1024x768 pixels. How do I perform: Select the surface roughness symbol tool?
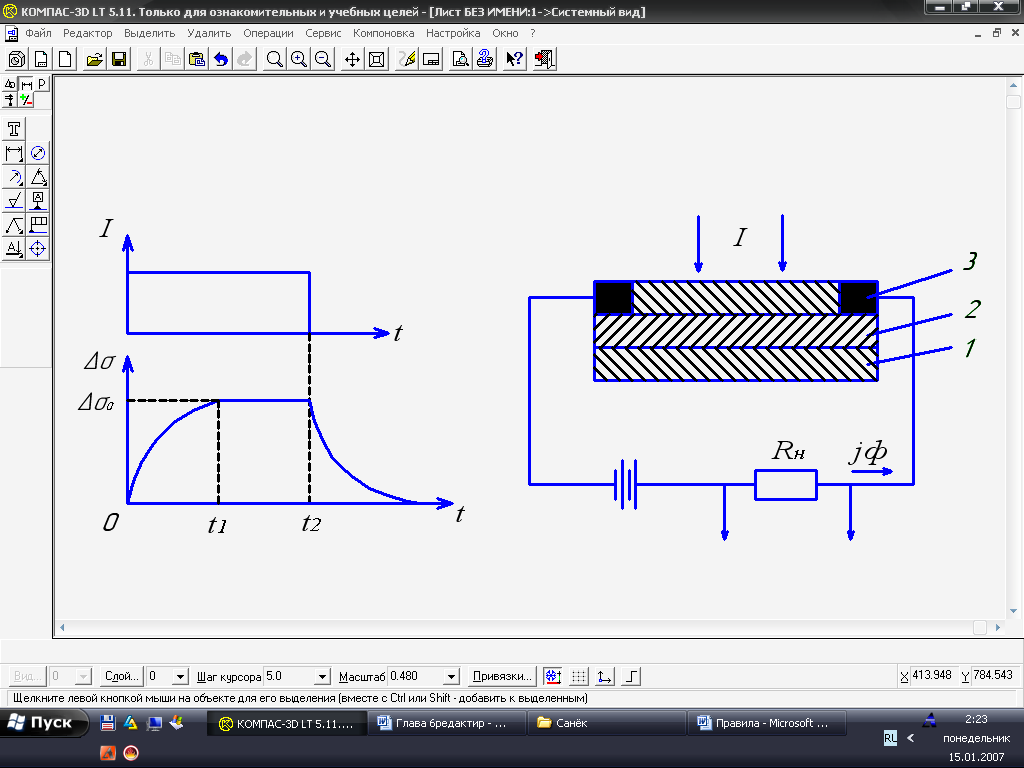pyautogui.click(x=14, y=200)
